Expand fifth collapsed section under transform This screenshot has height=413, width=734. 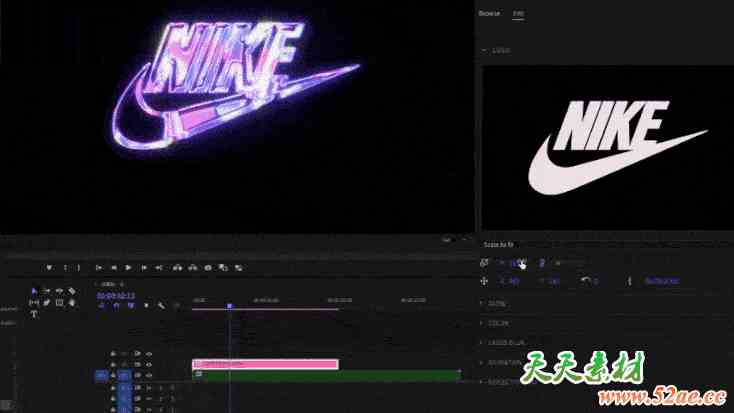coord(481,382)
